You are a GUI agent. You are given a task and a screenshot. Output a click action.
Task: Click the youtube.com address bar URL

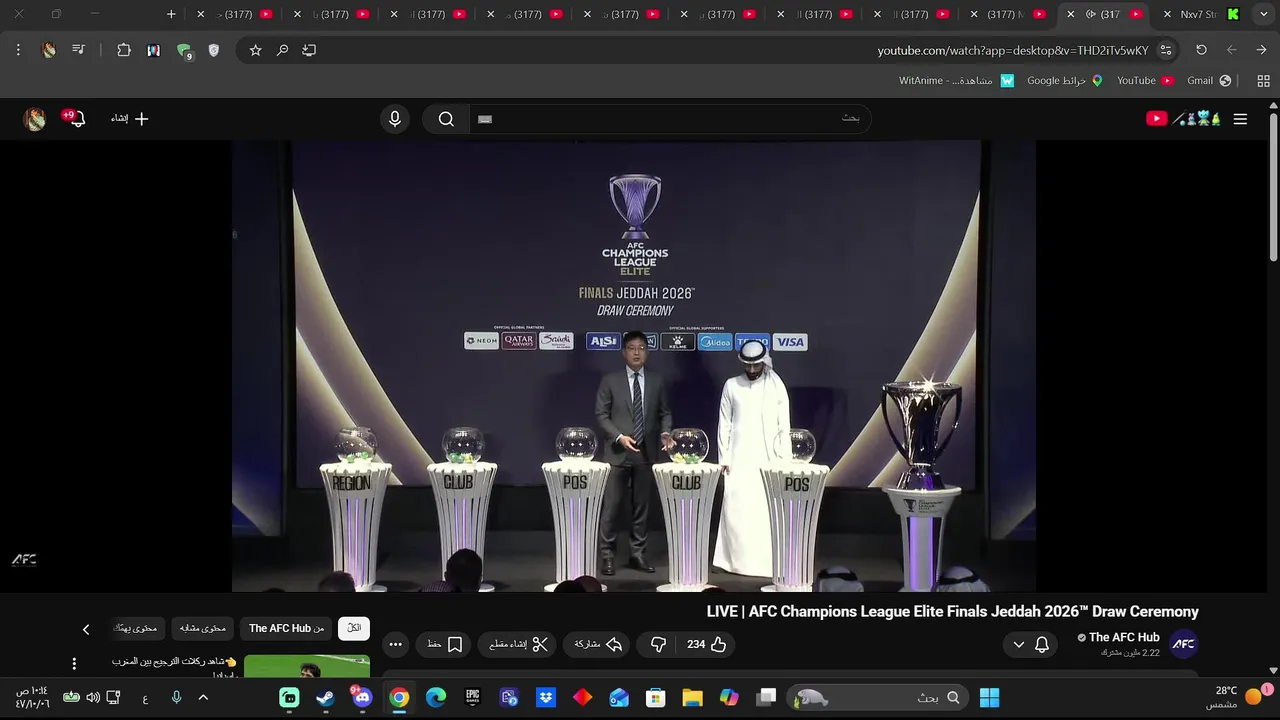1013,50
